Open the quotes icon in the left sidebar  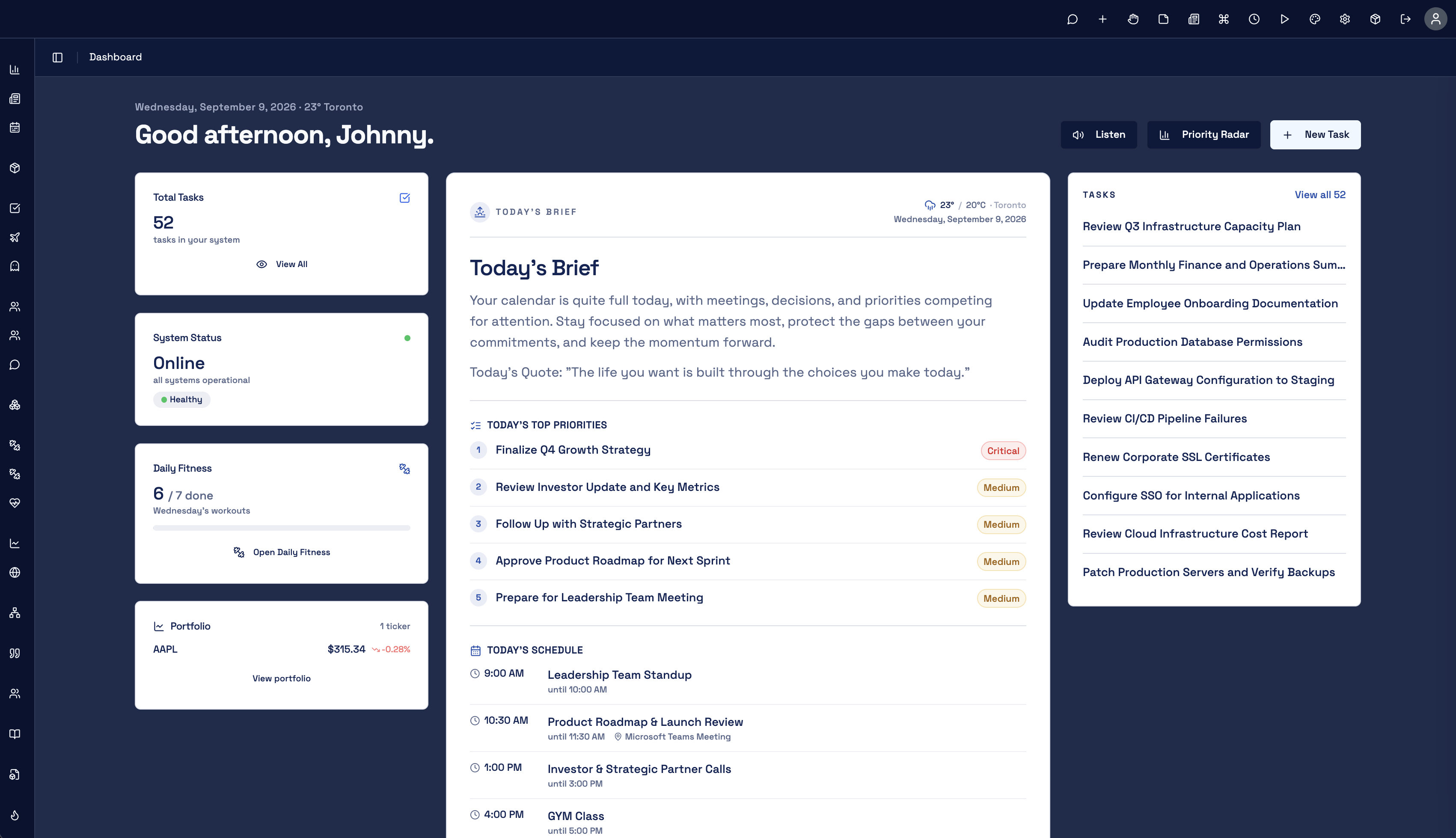[15, 653]
